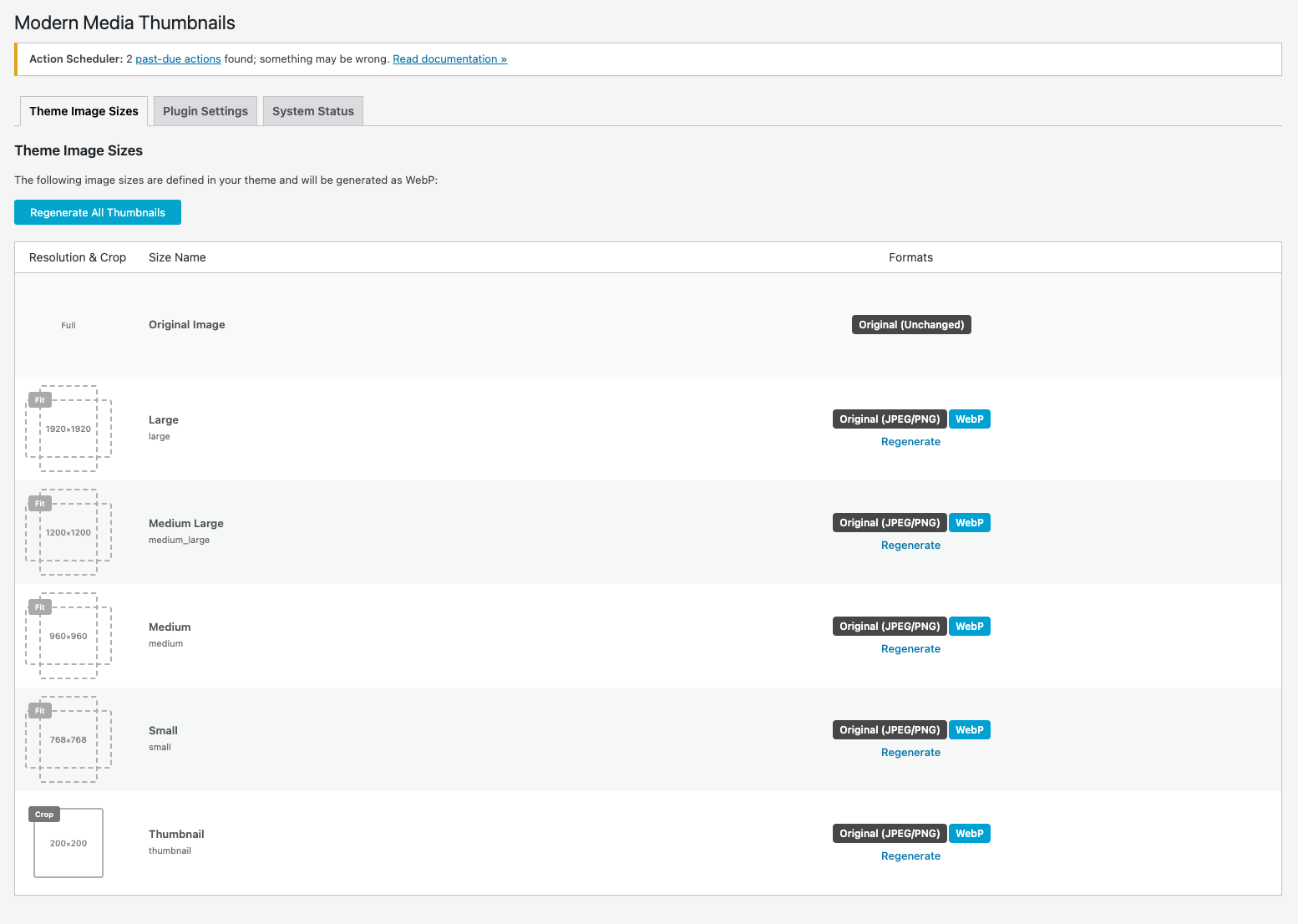Click the WebP badge in Thumbnail row
This screenshot has width=1298, height=924.
coord(969,834)
